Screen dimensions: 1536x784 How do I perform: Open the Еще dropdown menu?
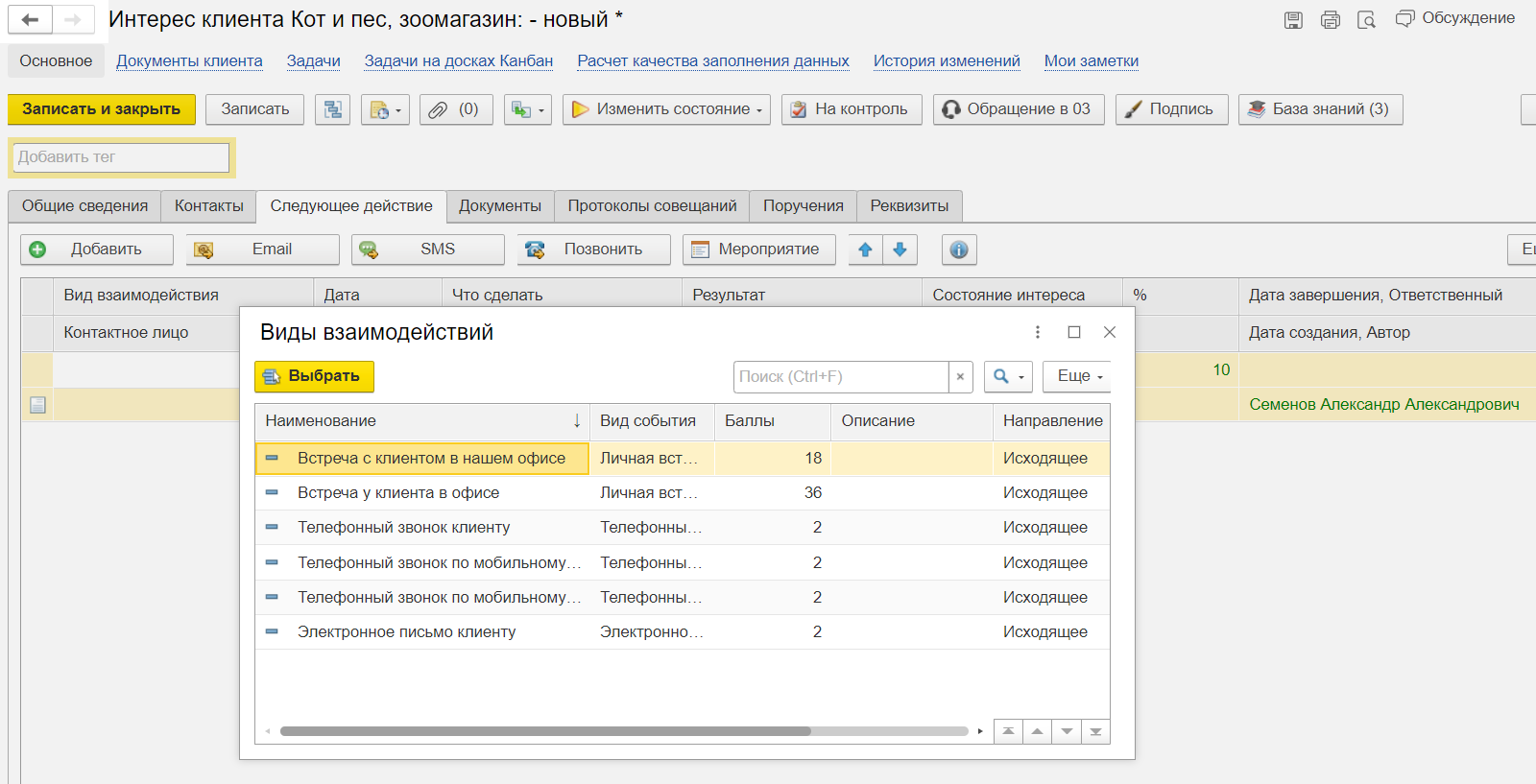tap(1079, 377)
